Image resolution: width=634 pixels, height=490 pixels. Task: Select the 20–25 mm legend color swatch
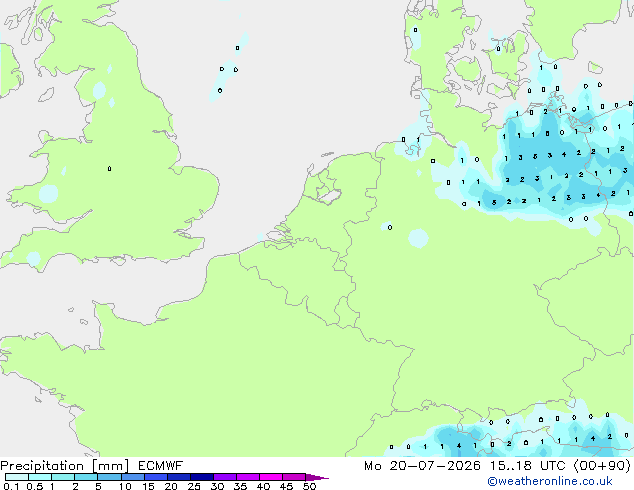[x=179, y=477]
